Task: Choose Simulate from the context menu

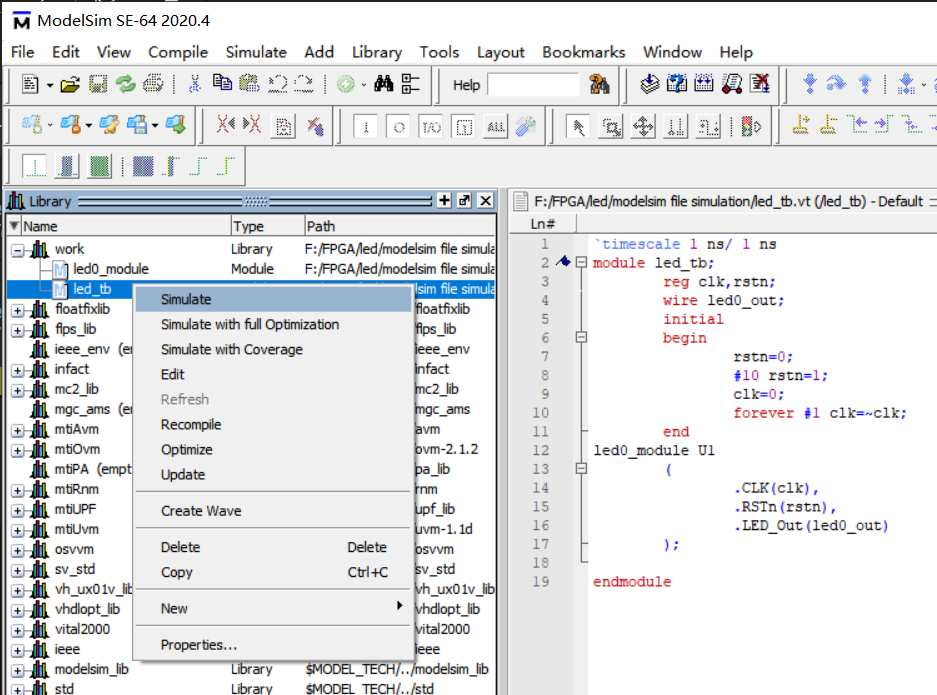Action: pos(186,299)
